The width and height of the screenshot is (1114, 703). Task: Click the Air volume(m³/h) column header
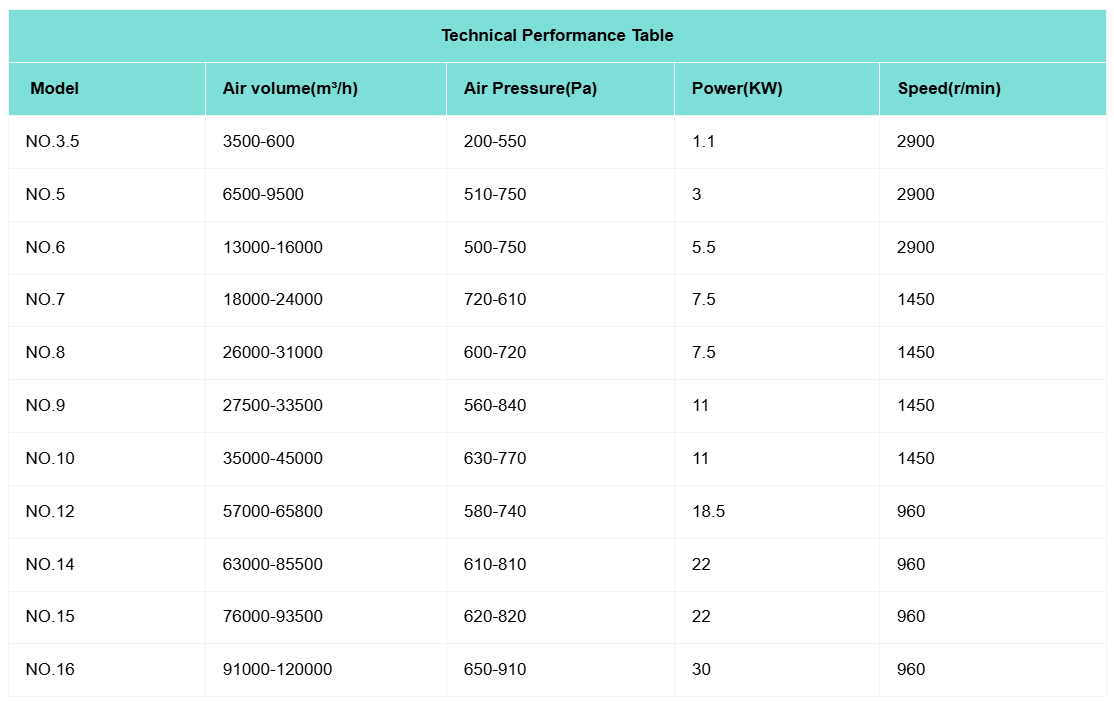(290, 88)
